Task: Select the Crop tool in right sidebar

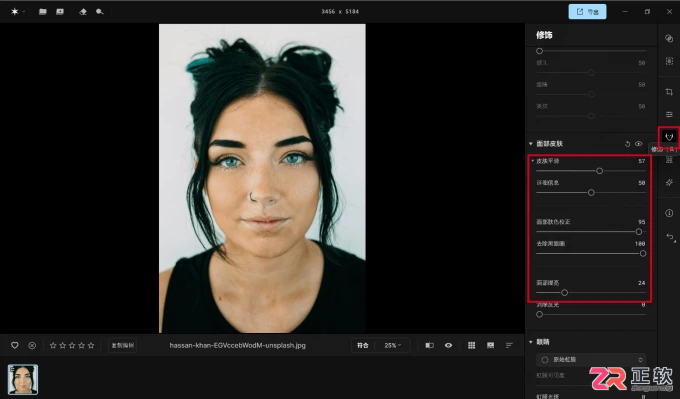Action: (x=669, y=92)
